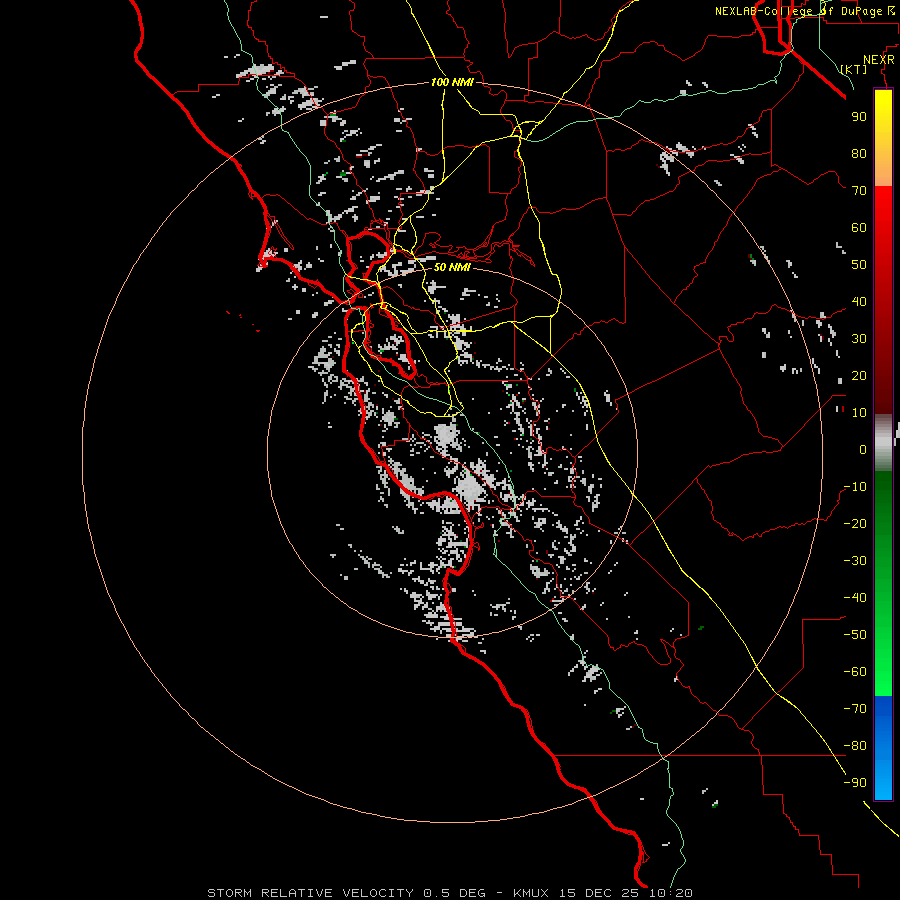The width and height of the screenshot is (900, 900).
Task: Click the gray zero-velocity segment of color bar
Action: [883, 443]
